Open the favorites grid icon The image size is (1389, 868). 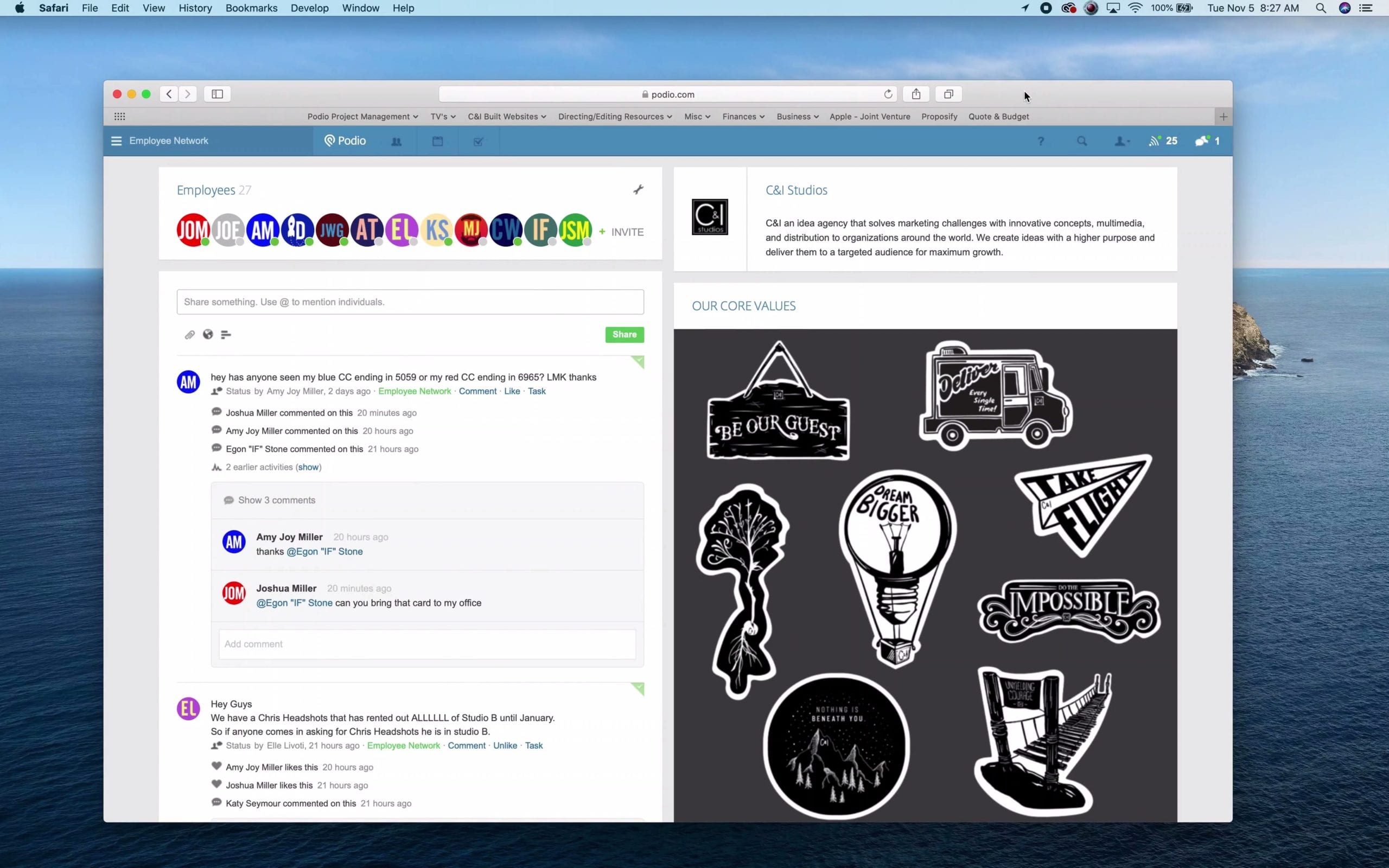pyautogui.click(x=119, y=117)
